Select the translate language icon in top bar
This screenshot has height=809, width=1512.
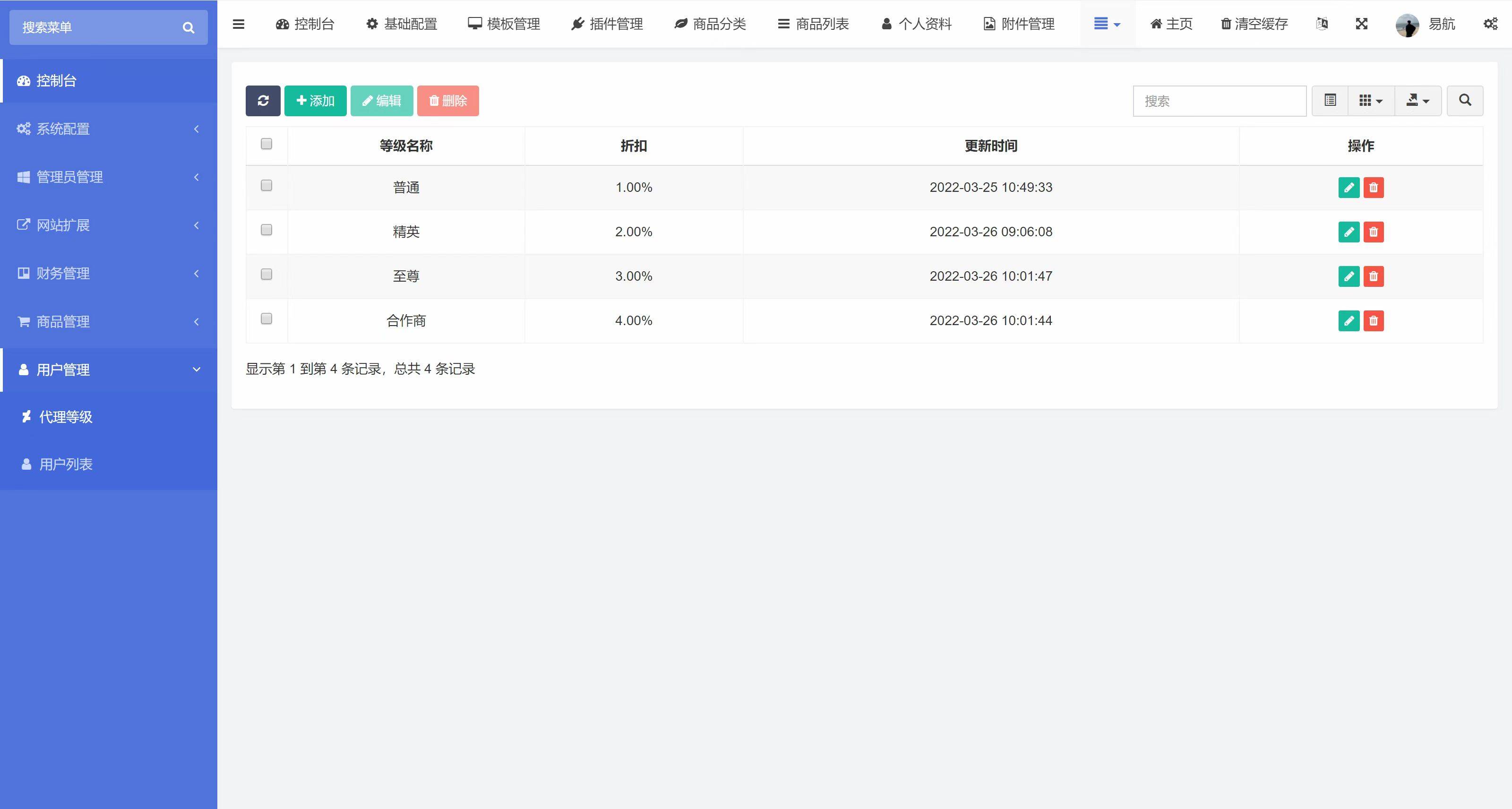(x=1323, y=24)
